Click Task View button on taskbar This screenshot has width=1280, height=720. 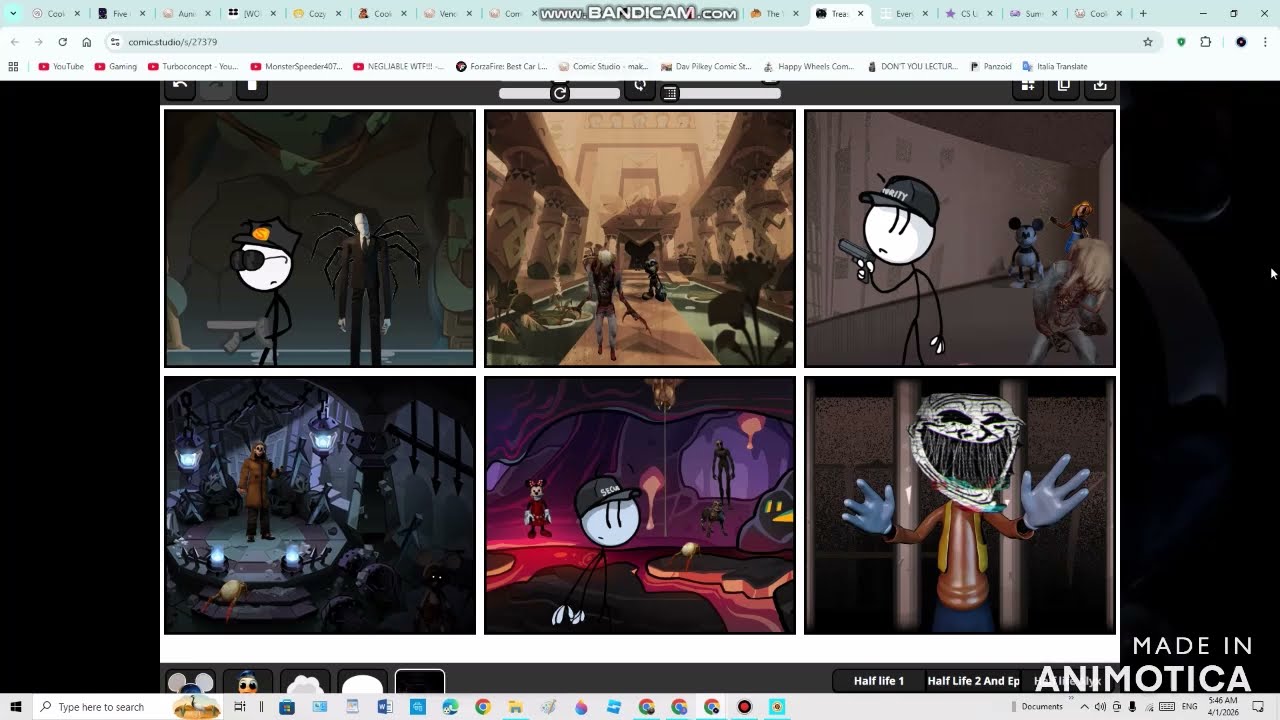tap(240, 707)
